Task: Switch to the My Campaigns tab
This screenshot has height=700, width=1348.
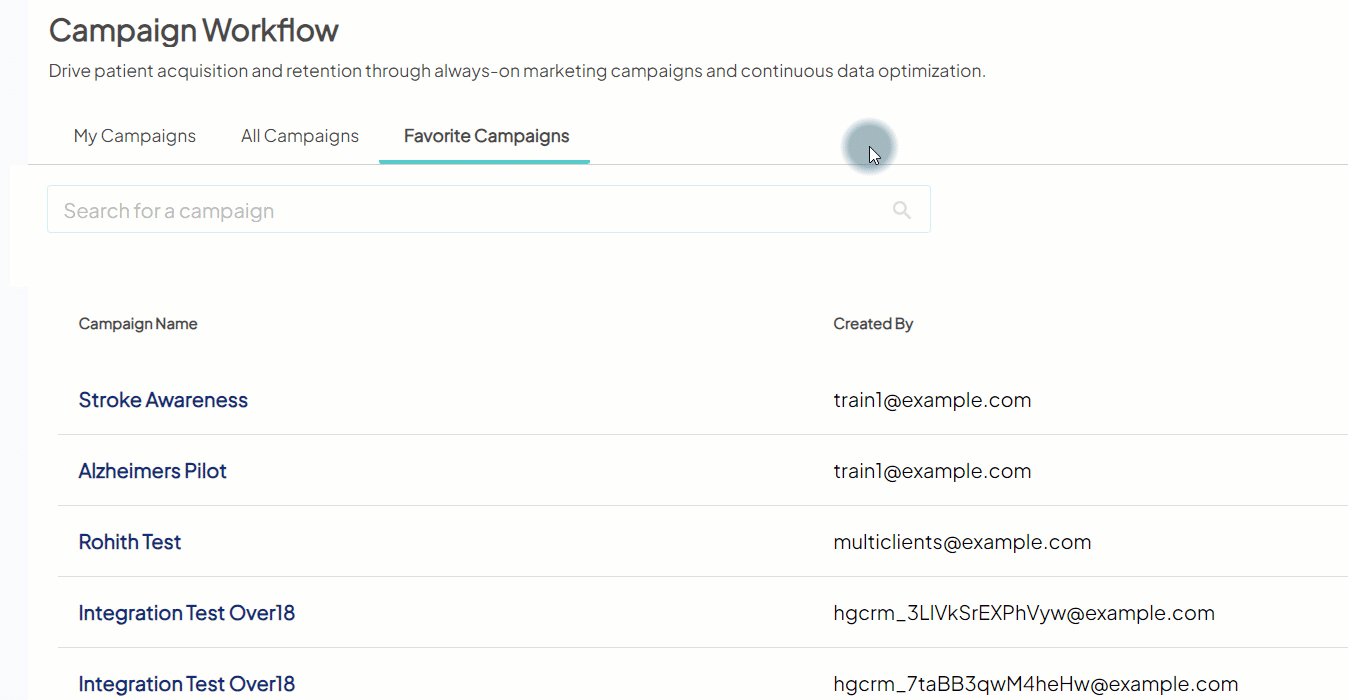Action: (x=135, y=136)
